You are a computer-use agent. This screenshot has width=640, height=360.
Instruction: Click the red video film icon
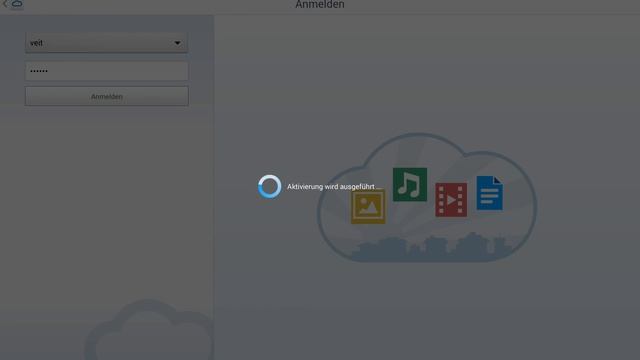(451, 200)
